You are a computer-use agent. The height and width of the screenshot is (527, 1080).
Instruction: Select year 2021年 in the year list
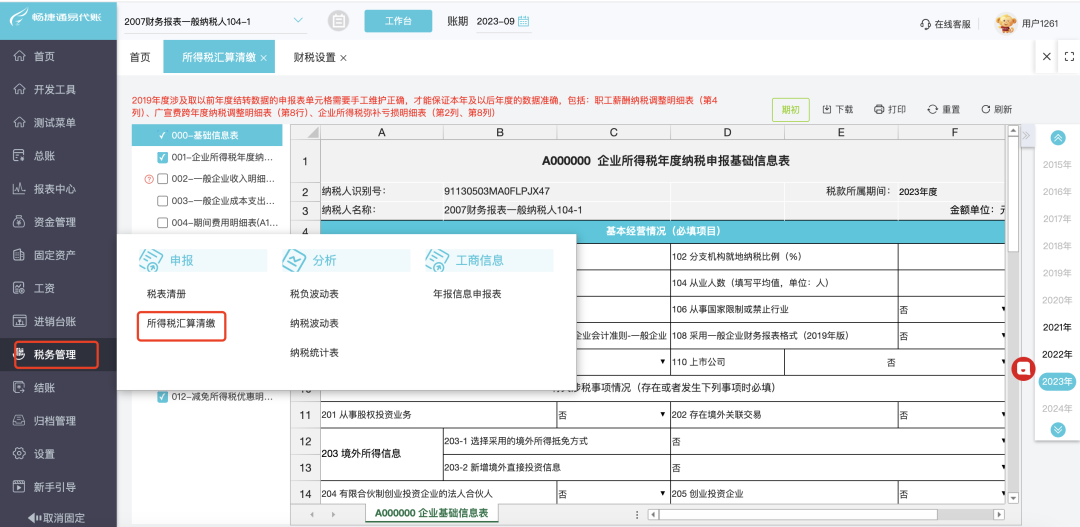(1057, 327)
